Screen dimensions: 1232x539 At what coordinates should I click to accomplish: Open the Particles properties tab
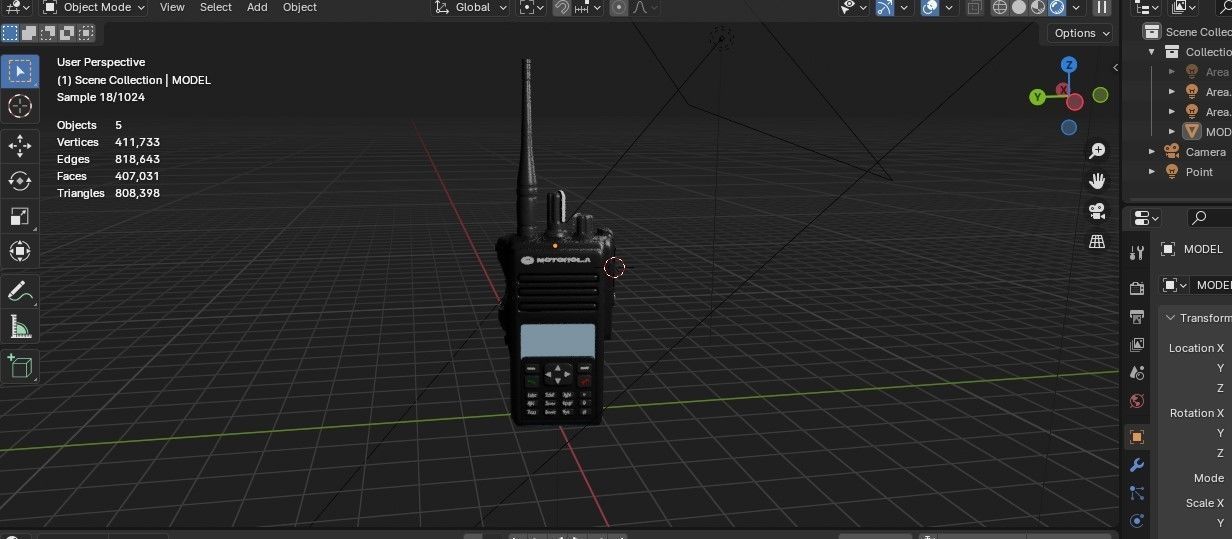1136,493
